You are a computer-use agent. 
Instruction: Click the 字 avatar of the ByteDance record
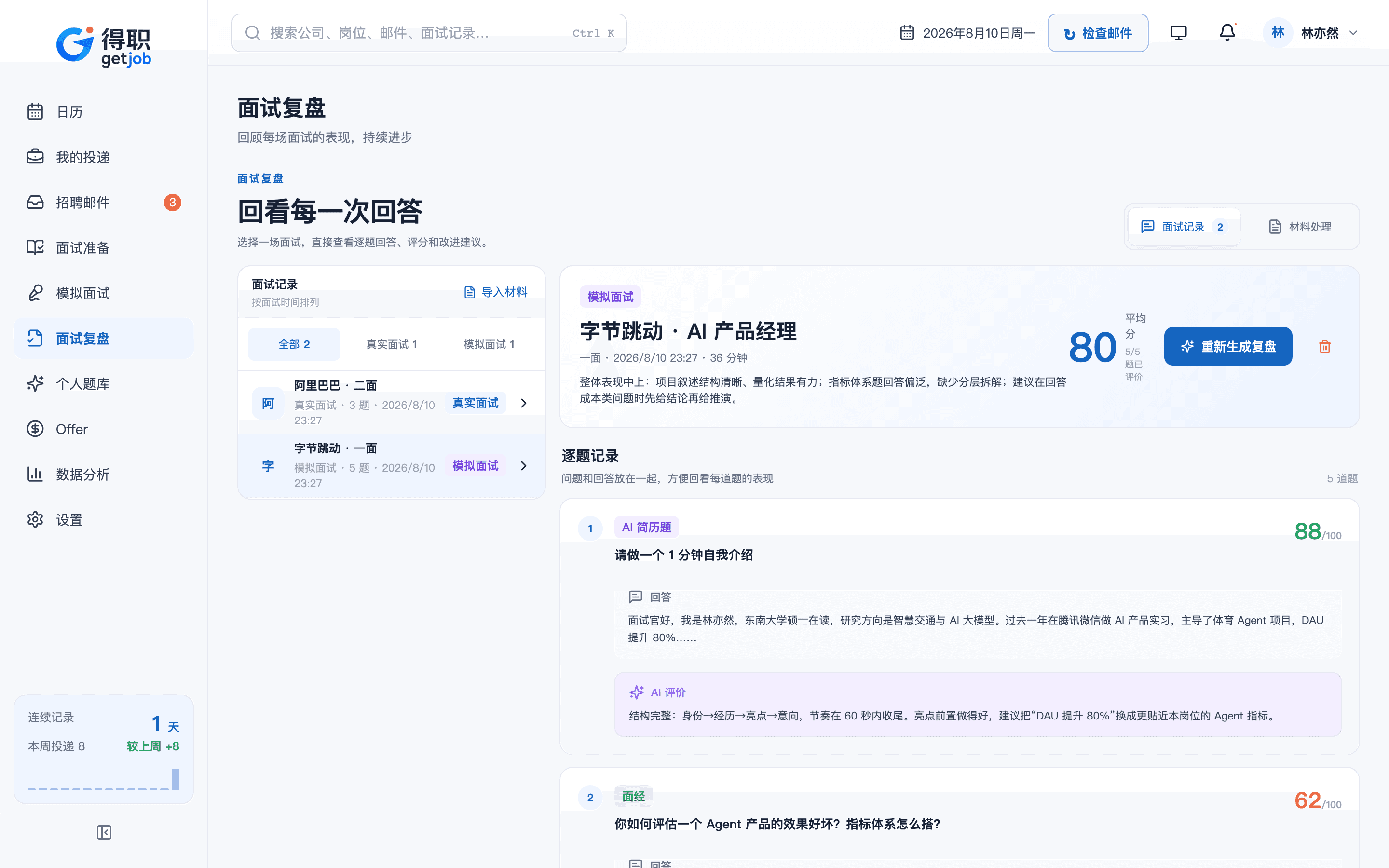pyautogui.click(x=268, y=465)
